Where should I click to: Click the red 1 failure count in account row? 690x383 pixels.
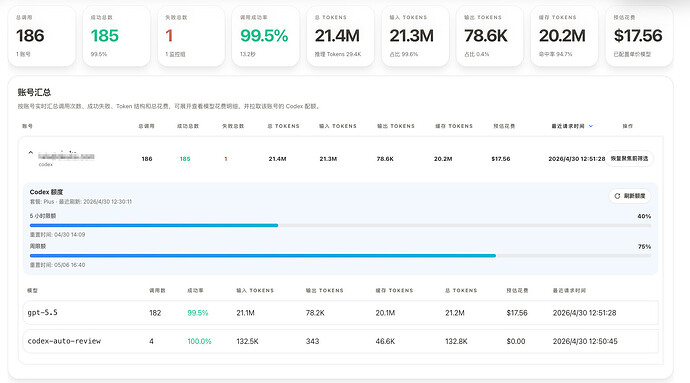(226, 159)
